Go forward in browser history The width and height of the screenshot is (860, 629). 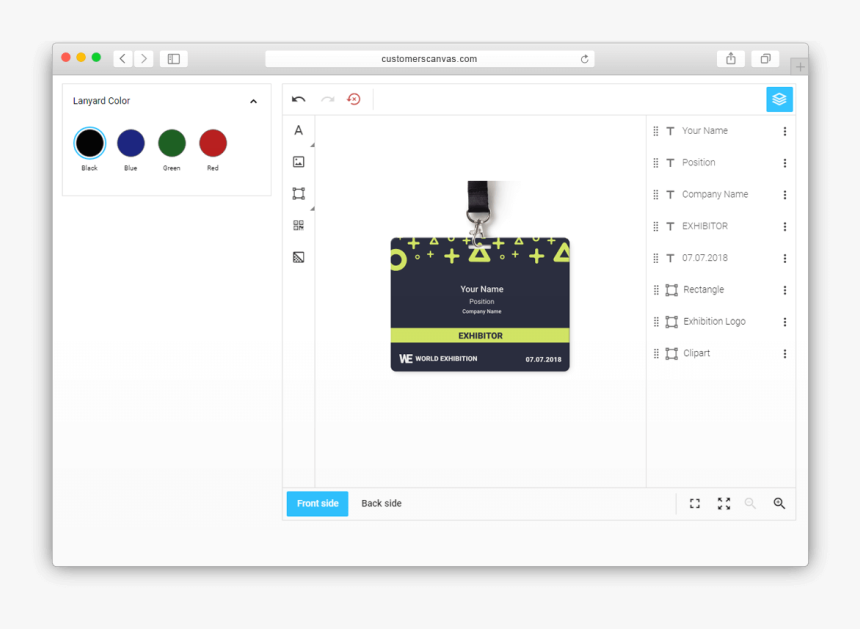pyautogui.click(x=144, y=59)
